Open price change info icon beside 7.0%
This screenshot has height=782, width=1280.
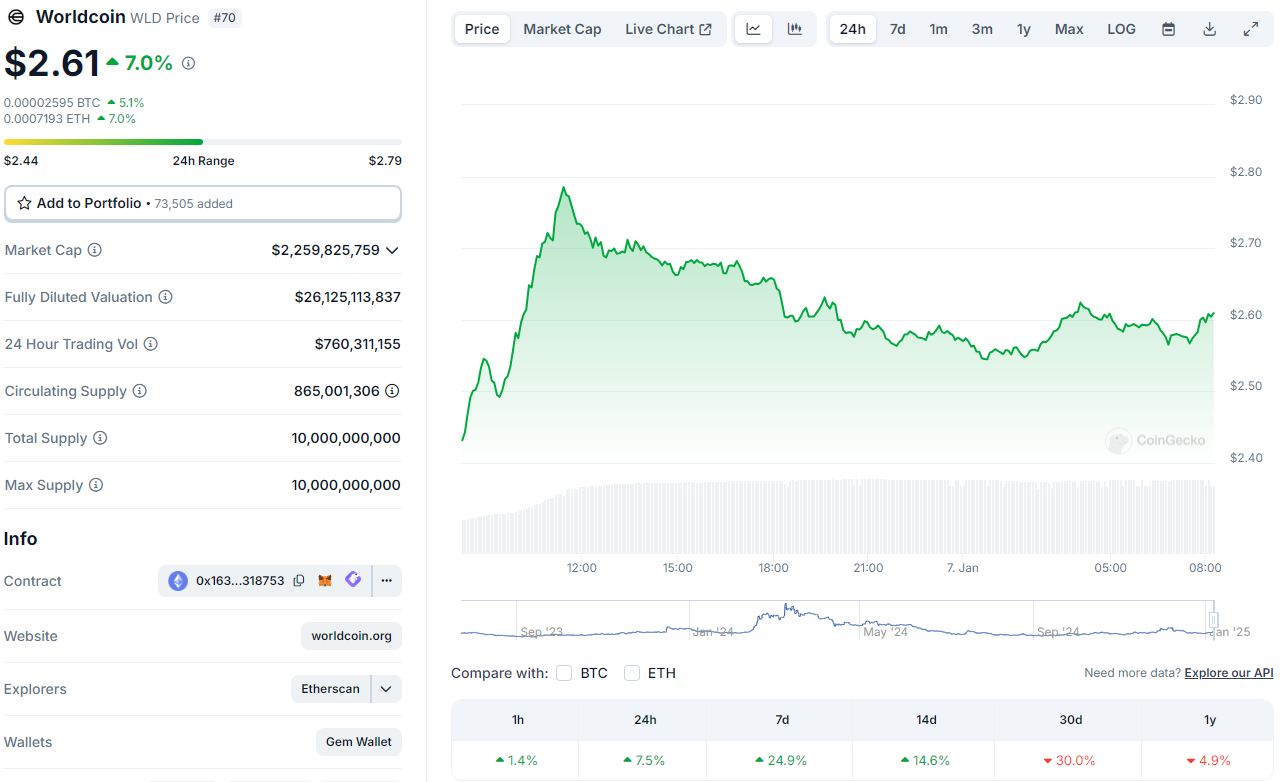point(188,63)
